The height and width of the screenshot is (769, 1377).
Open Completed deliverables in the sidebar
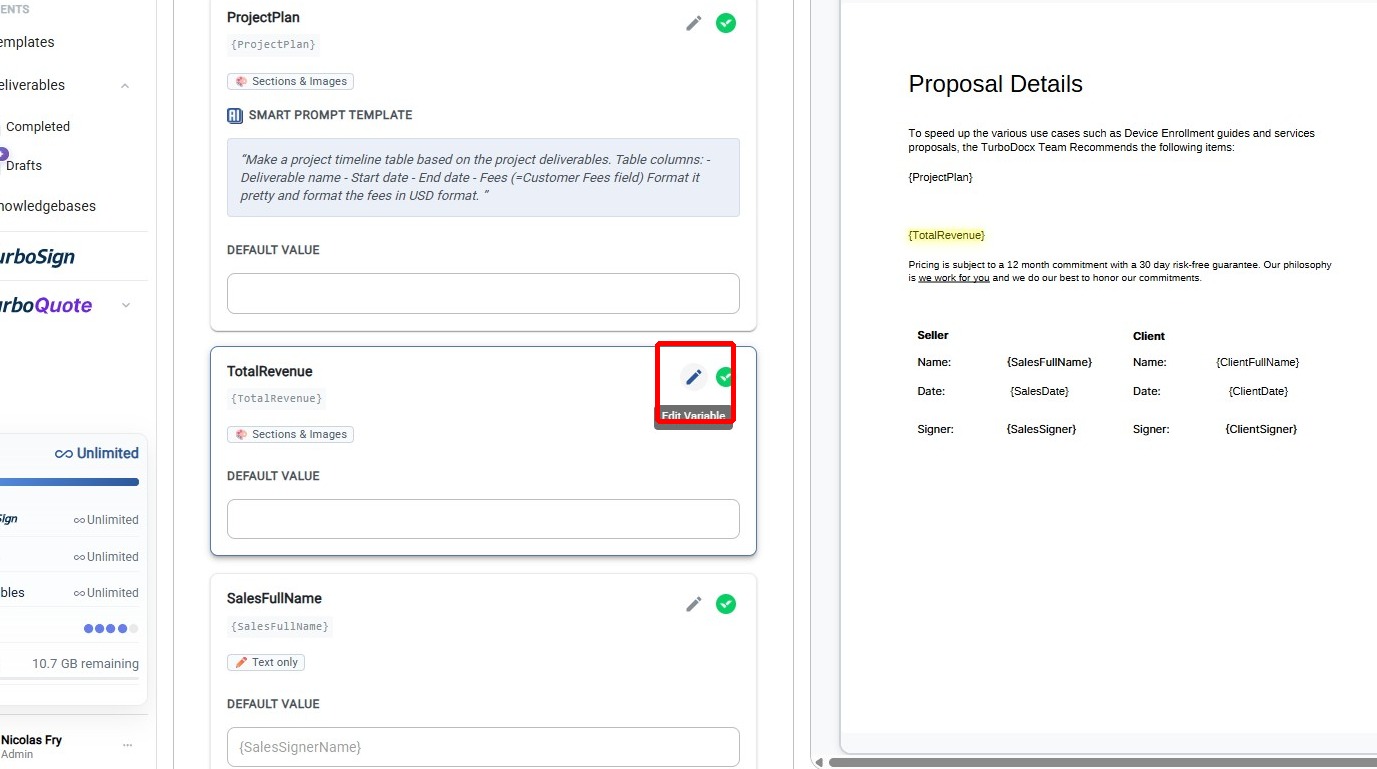point(38,127)
